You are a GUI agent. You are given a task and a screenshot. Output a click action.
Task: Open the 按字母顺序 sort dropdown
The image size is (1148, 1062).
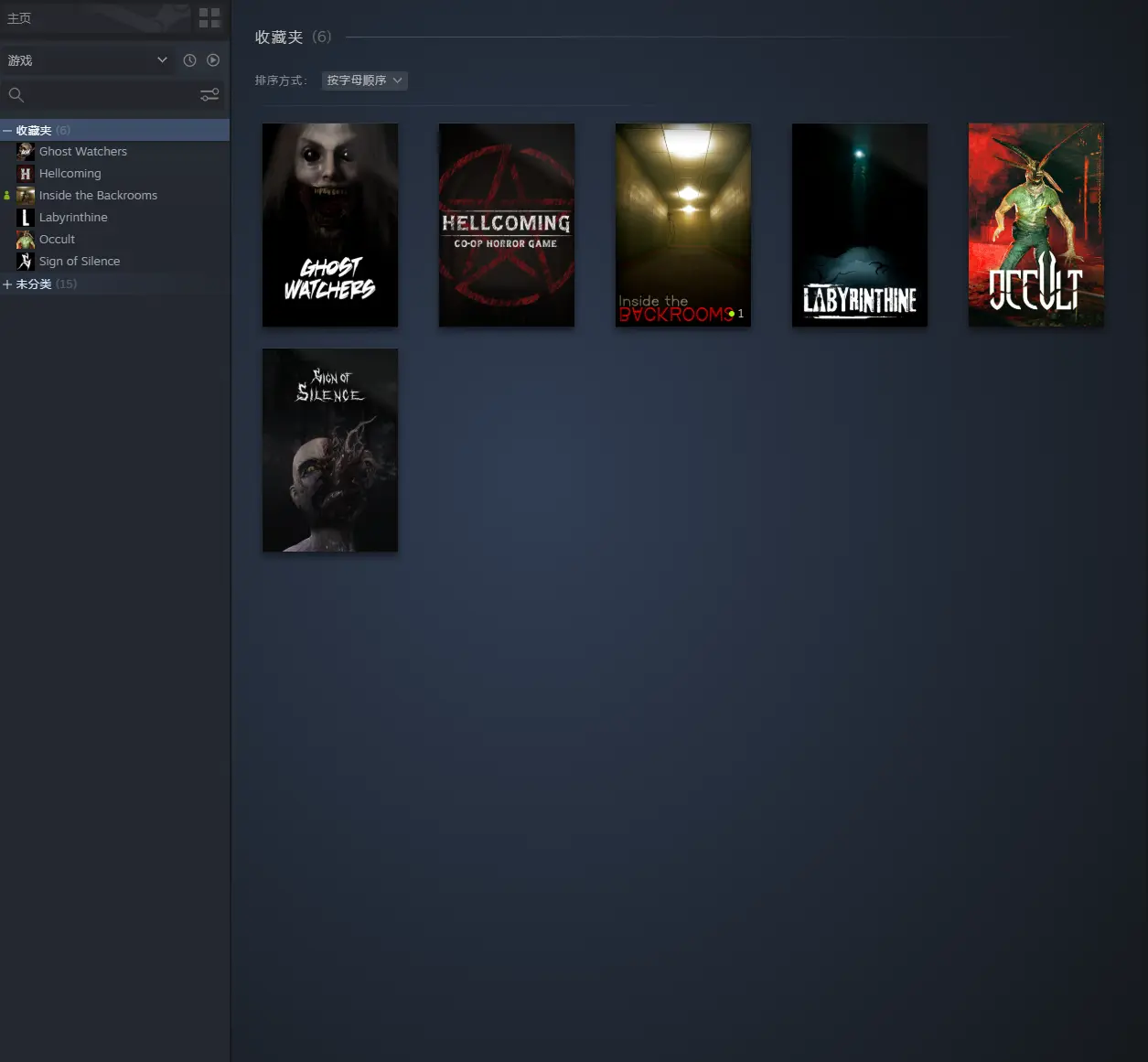point(365,80)
